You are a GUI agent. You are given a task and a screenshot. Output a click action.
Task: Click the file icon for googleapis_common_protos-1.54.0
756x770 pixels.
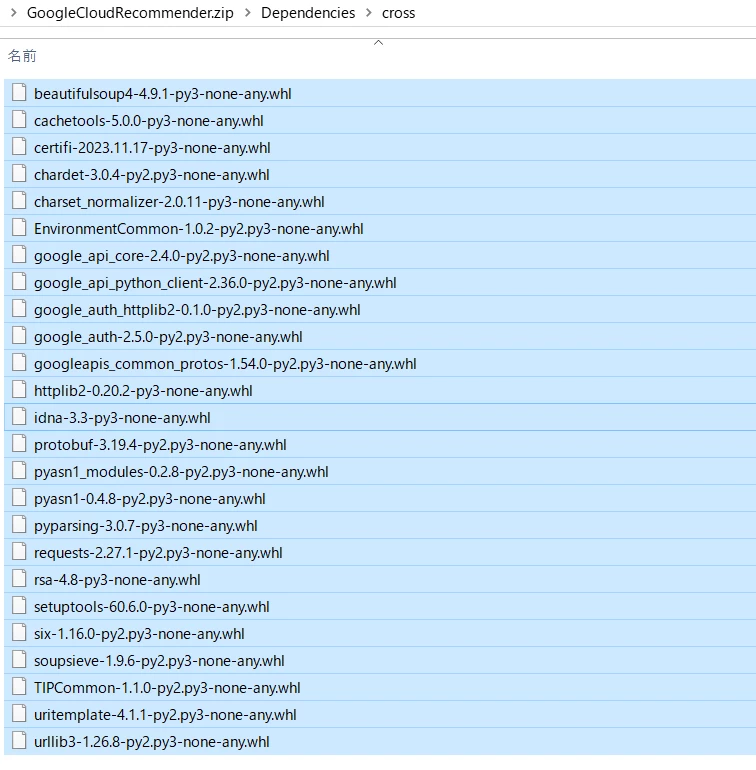19,362
